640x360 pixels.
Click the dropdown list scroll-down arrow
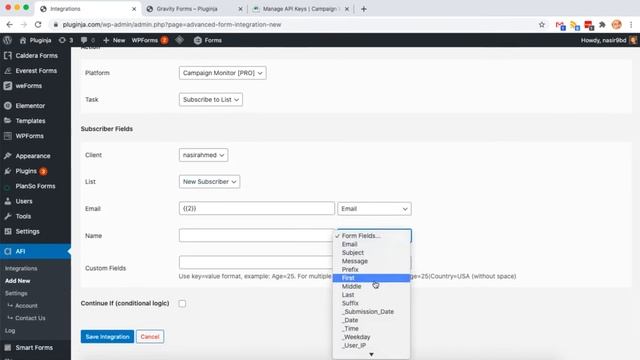[371, 354]
